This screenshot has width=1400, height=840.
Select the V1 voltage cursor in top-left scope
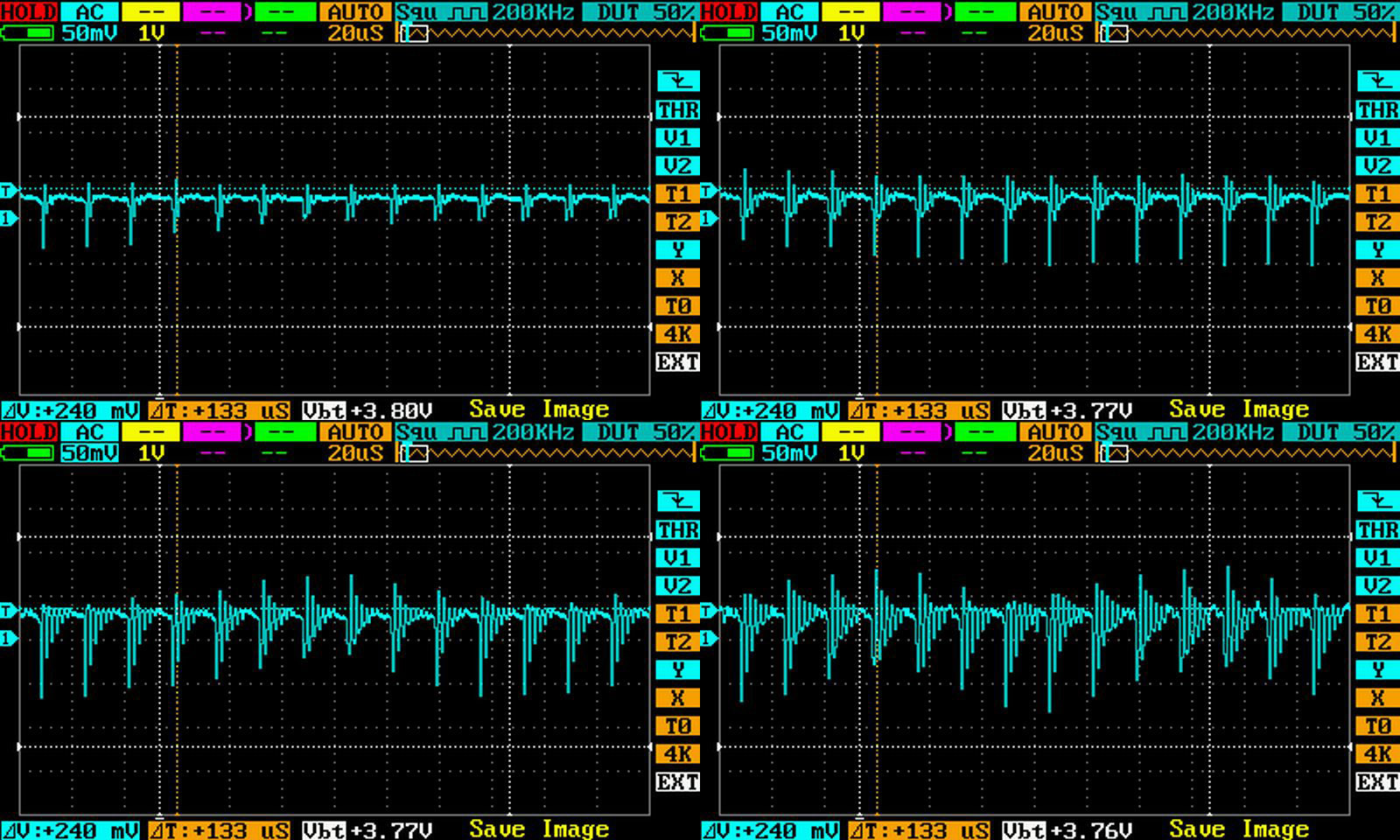point(677,137)
